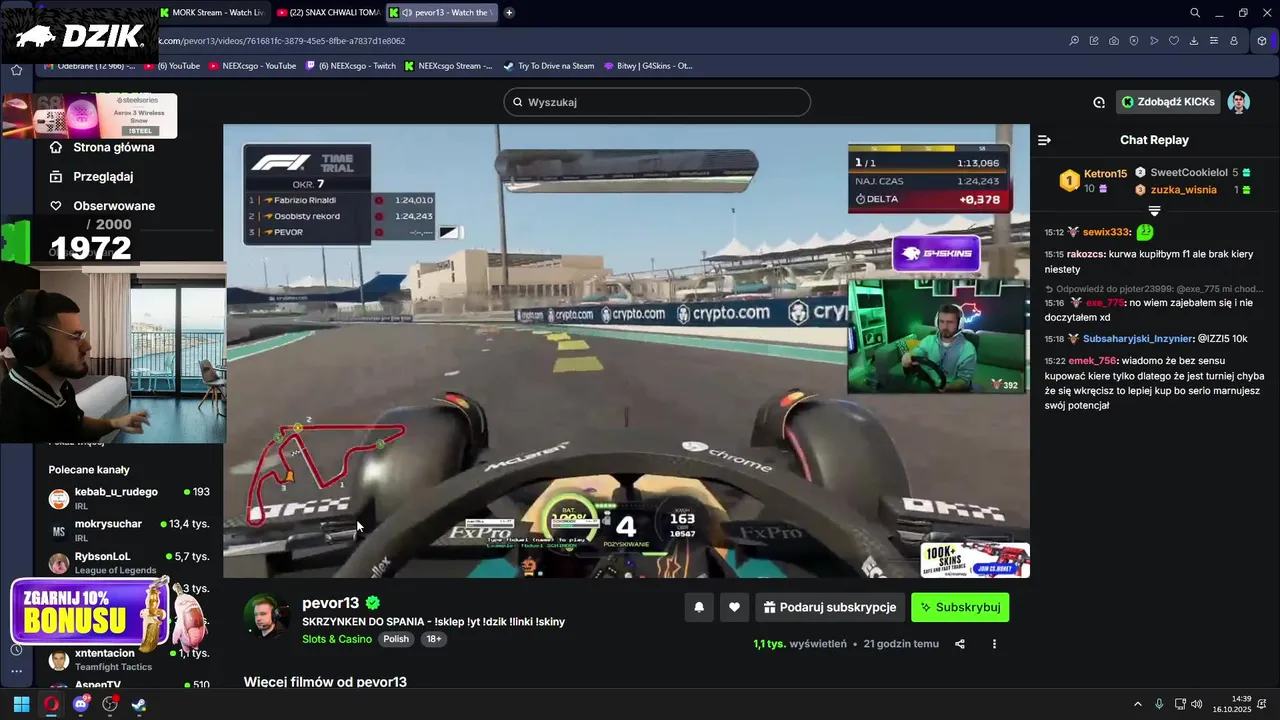This screenshot has width=1280, height=720.
Task: Click the address bar URL
Action: pos(282,41)
